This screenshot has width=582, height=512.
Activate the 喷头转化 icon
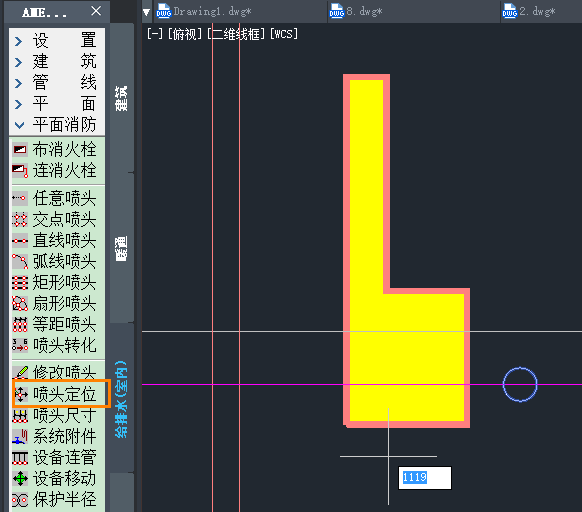click(20, 345)
